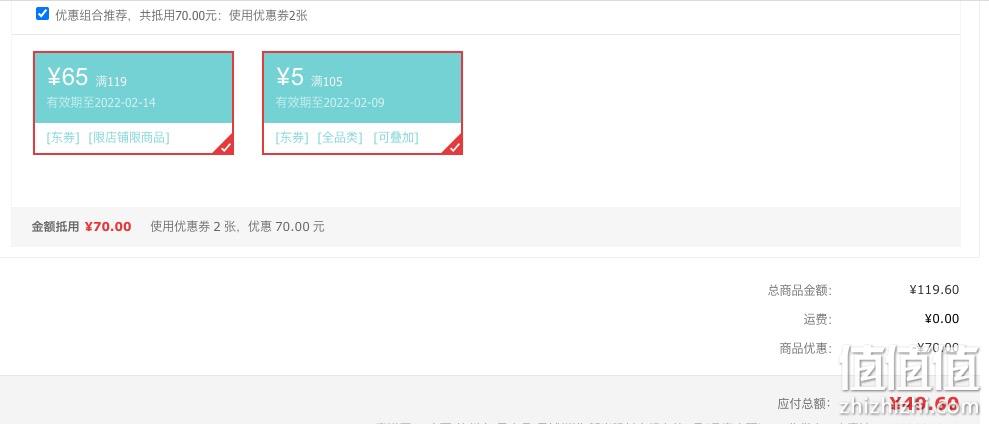
Task: Click the 全品类 tag
Action: tap(340, 138)
